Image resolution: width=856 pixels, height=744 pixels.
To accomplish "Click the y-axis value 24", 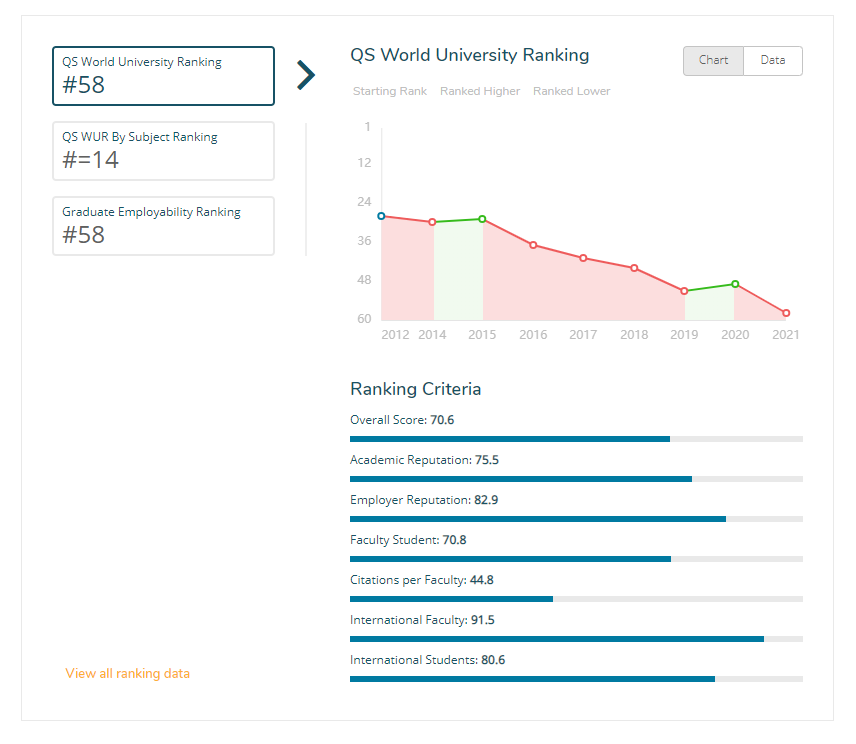I will pyautogui.click(x=364, y=202).
